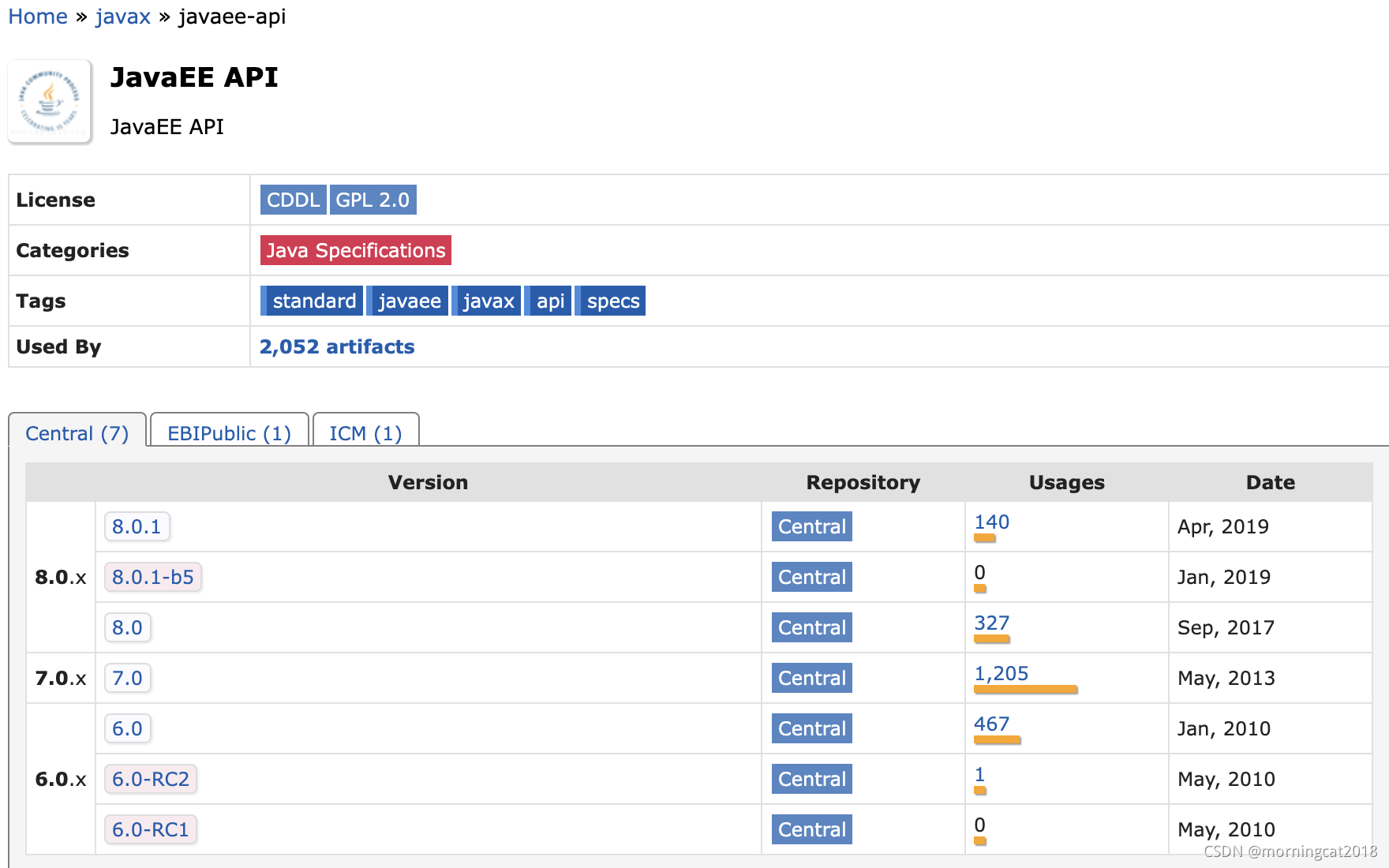Open the Java Specifications category
The height and width of the screenshot is (868, 1389).
356,250
